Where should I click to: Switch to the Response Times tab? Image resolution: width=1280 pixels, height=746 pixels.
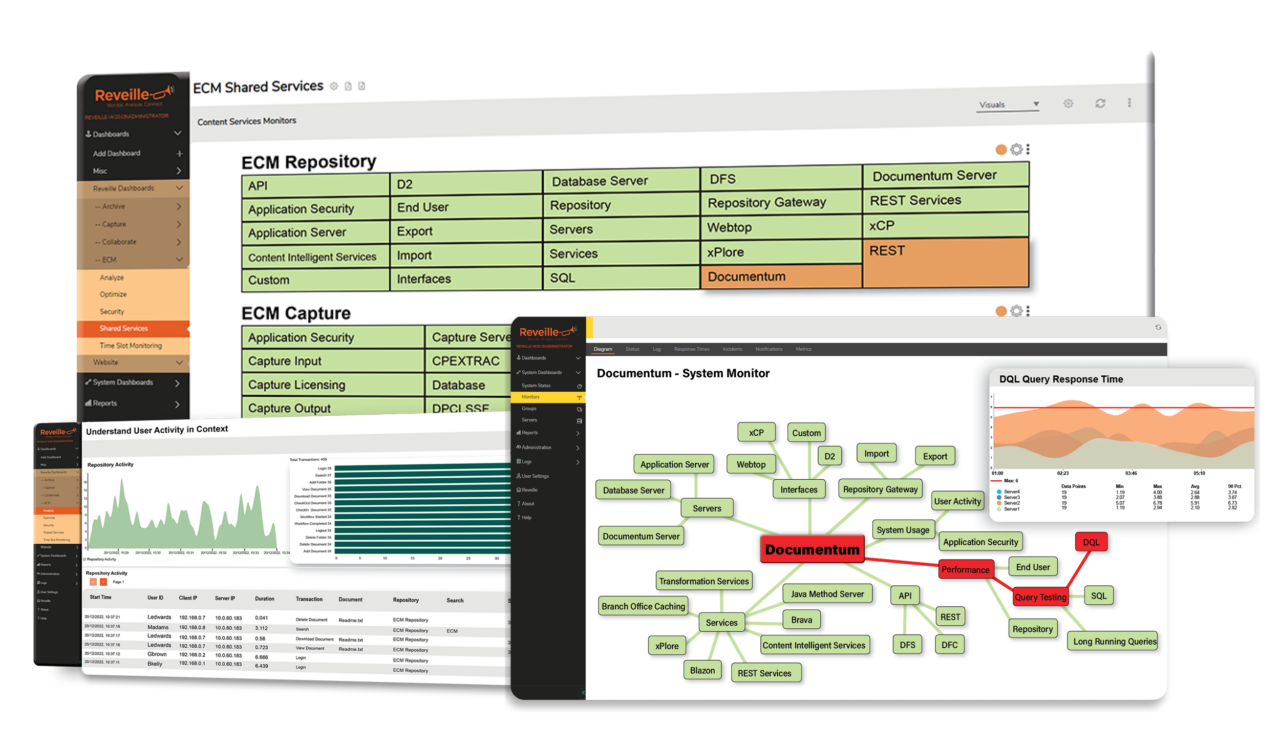[x=693, y=348]
